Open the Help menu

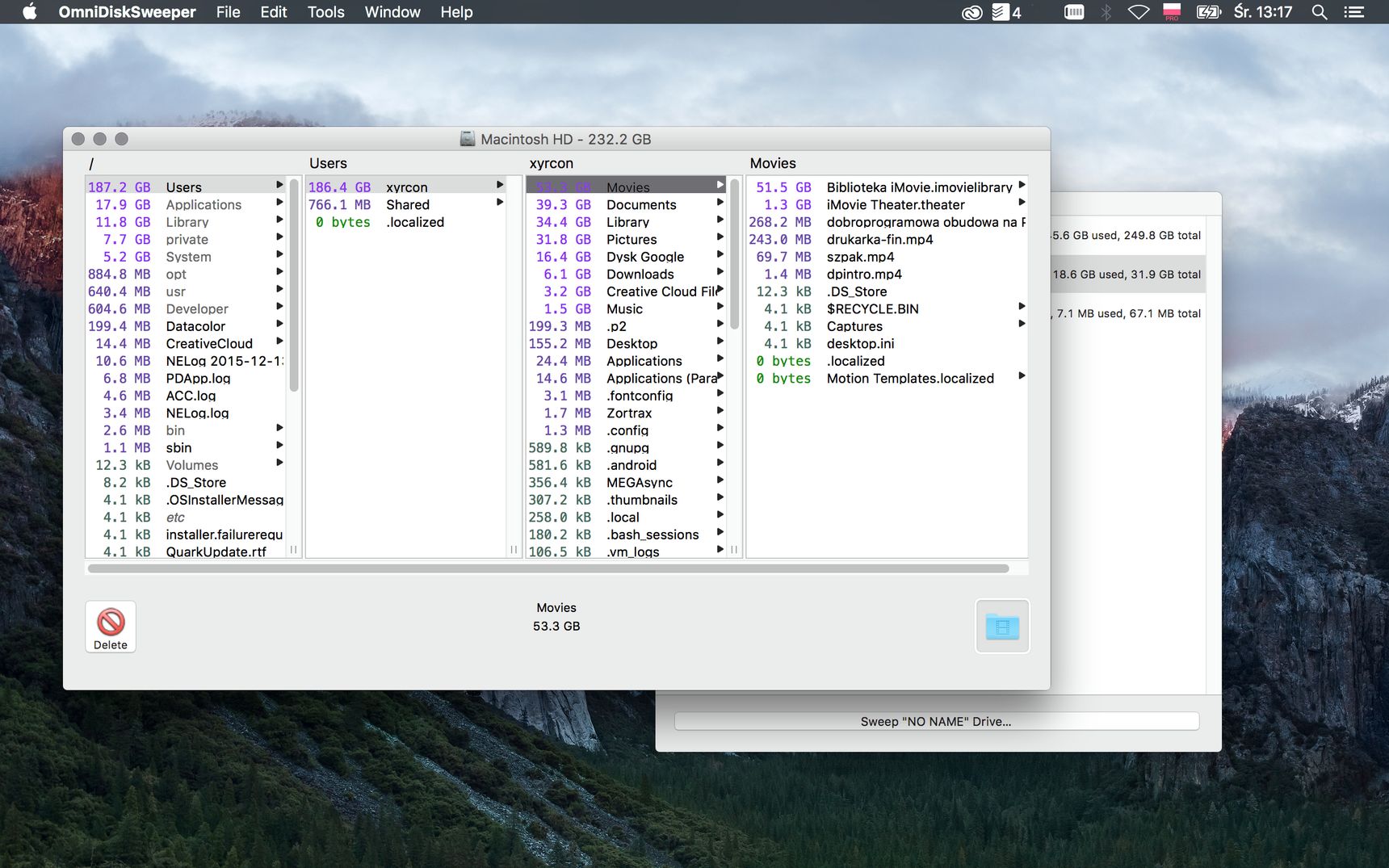point(456,12)
